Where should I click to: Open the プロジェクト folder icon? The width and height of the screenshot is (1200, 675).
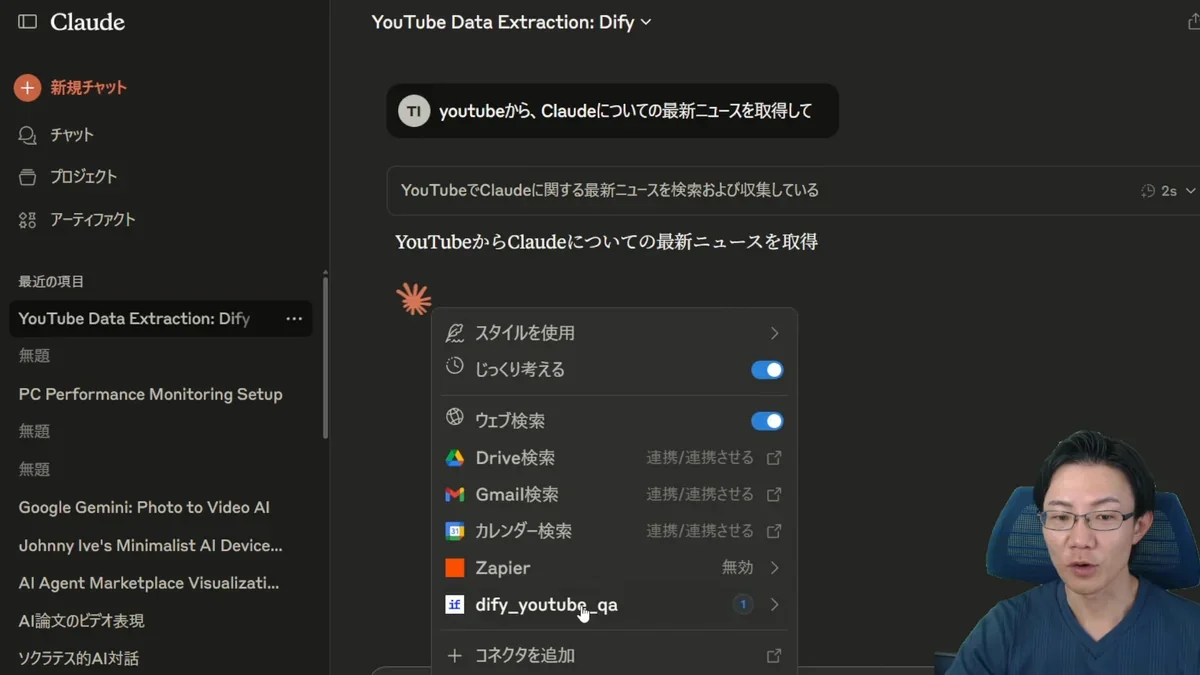28,177
